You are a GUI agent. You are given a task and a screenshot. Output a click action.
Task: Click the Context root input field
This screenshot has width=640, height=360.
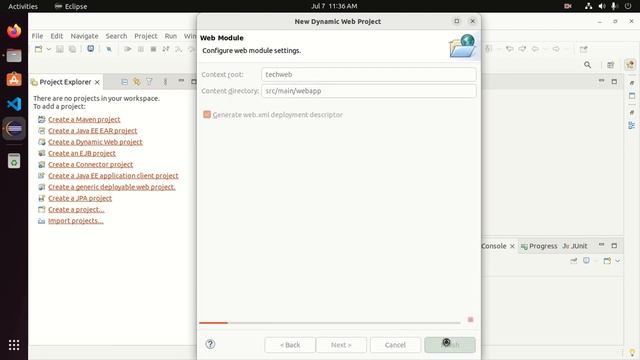[369, 75]
